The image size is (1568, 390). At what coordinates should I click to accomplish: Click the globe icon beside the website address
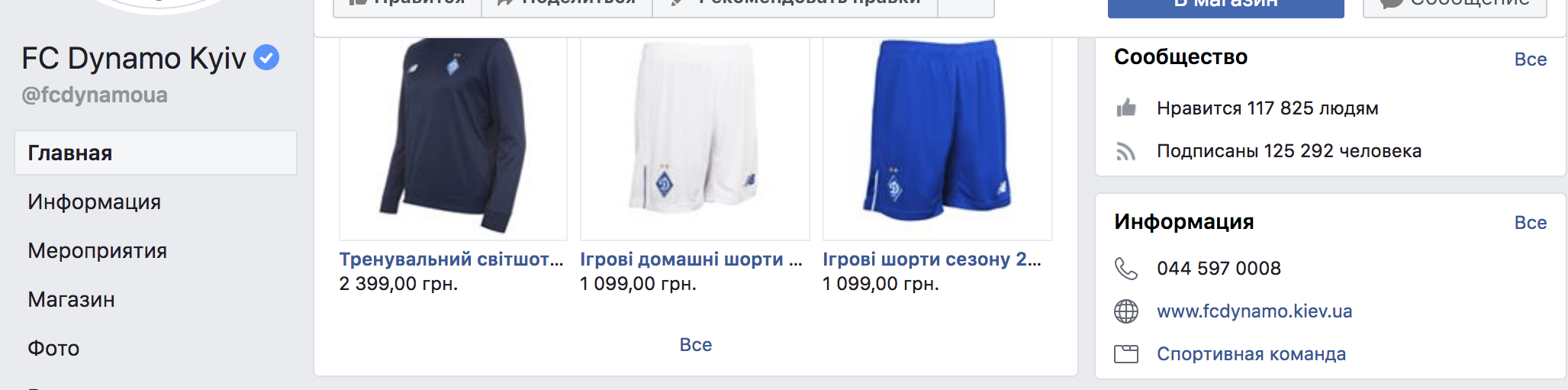click(x=1126, y=311)
